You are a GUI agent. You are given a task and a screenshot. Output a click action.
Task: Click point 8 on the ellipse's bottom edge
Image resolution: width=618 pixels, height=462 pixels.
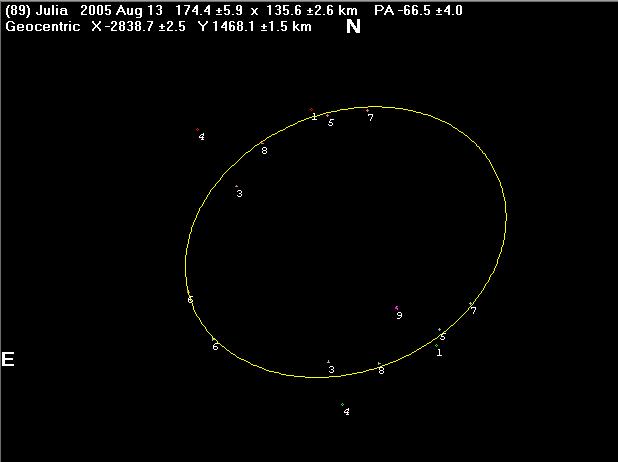(379, 364)
